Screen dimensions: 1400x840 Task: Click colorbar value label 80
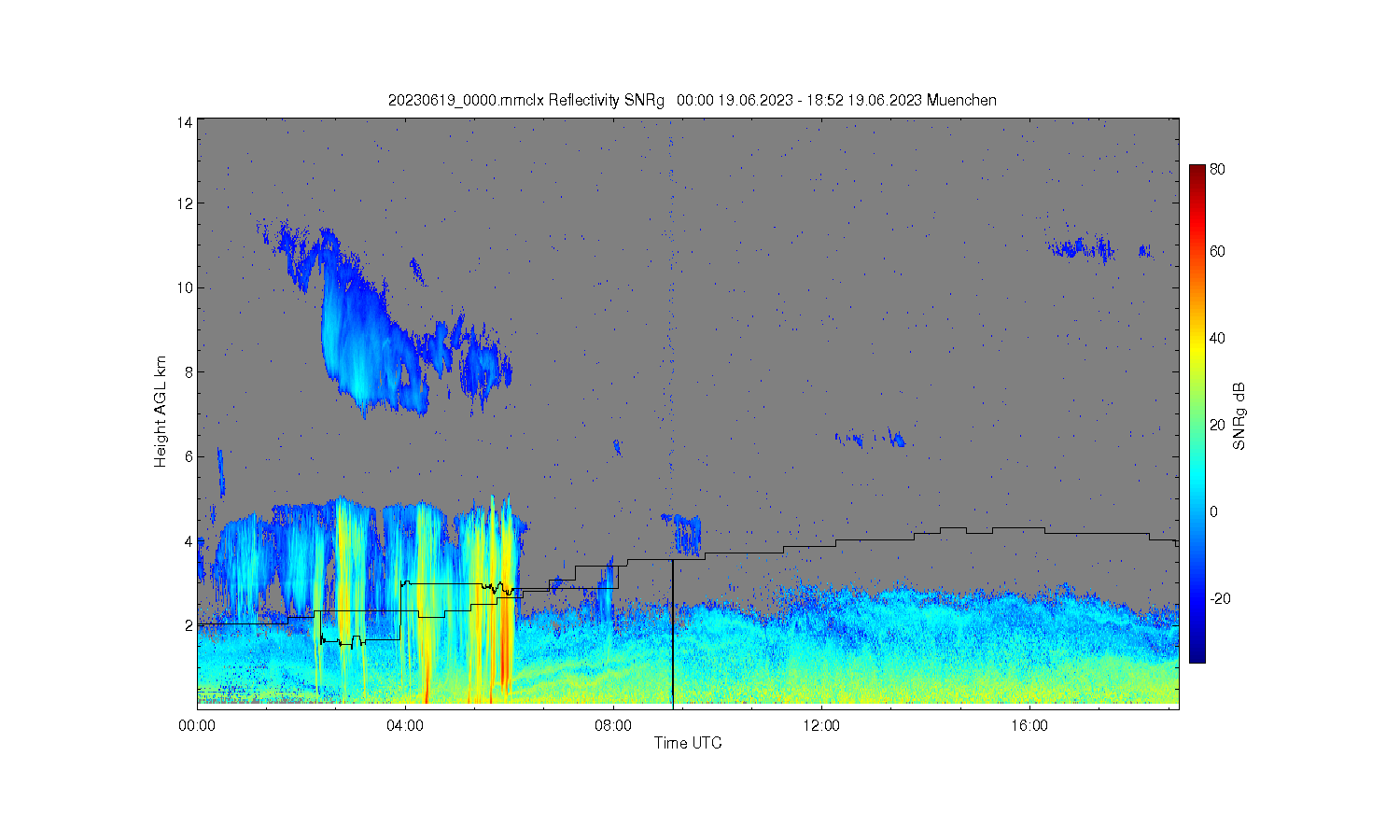tap(1217, 170)
